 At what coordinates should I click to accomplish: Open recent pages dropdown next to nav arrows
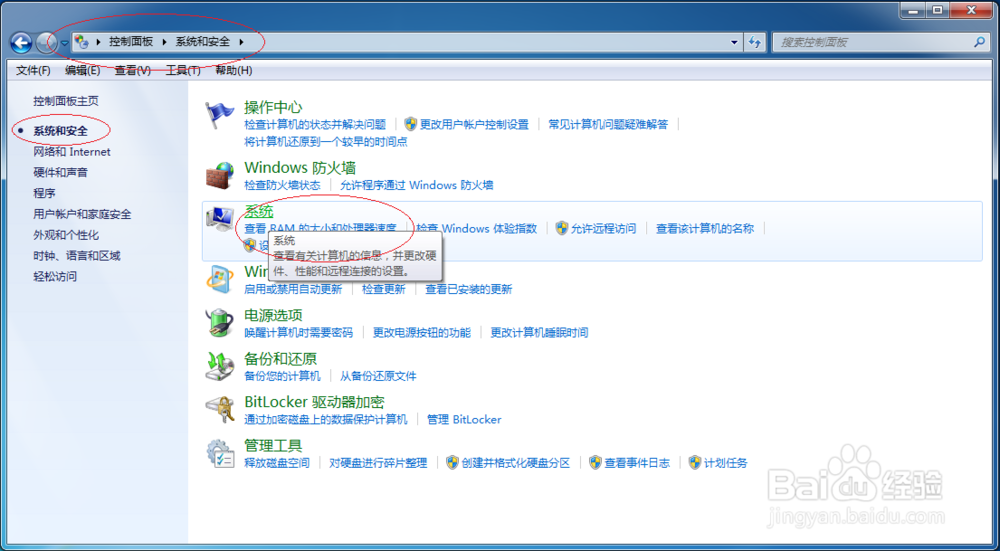click(64, 43)
